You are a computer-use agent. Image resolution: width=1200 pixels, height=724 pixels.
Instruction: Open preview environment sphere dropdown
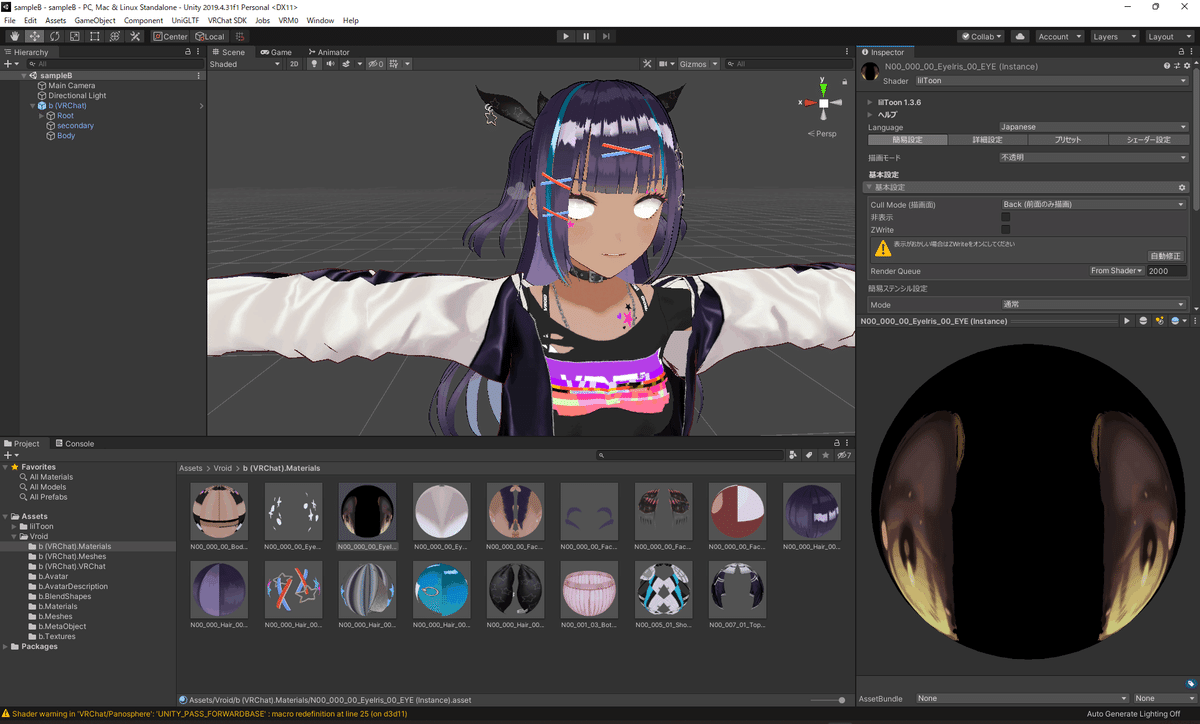pyautogui.click(x=1177, y=321)
